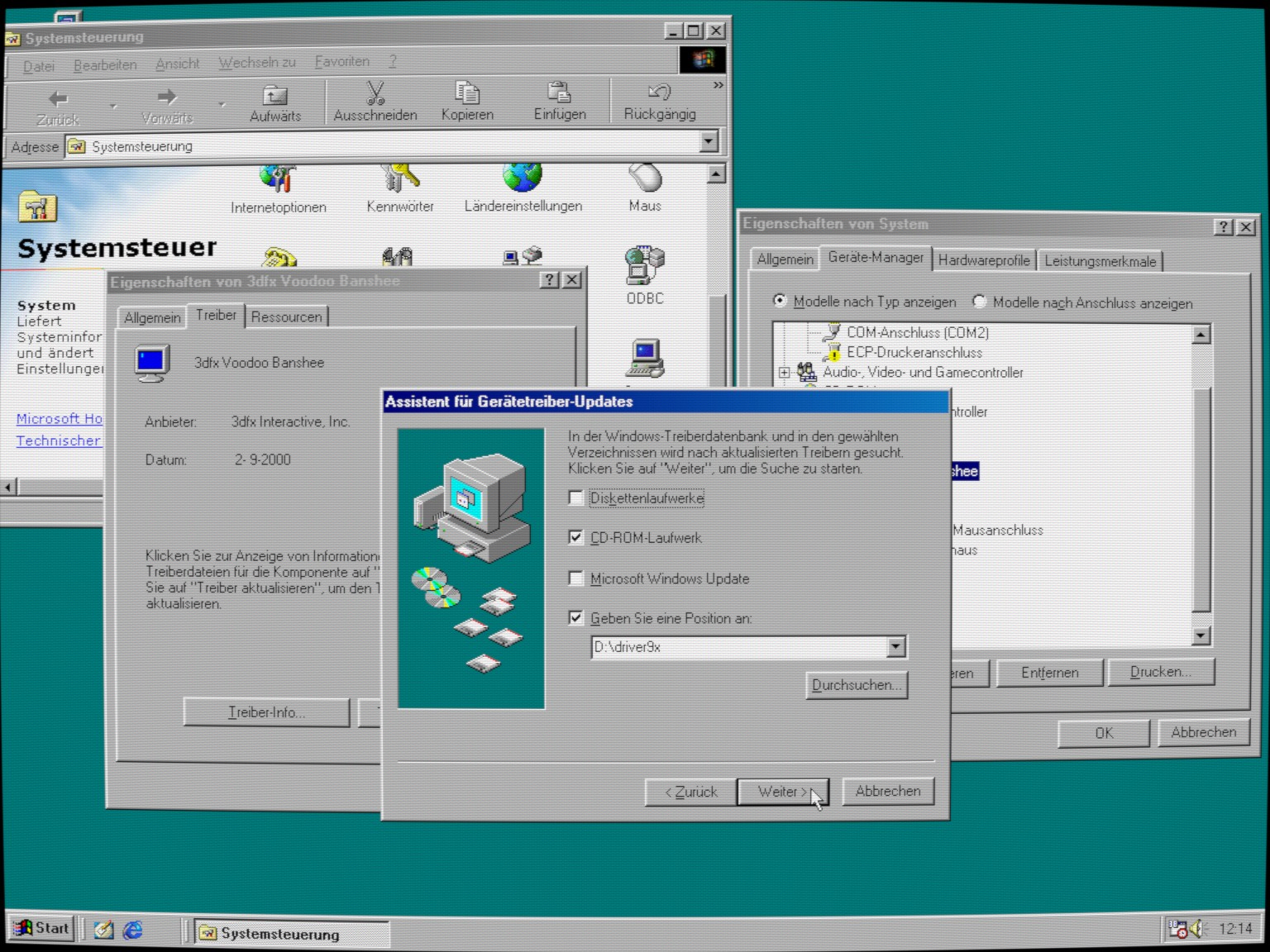Click the Kopieren toolbar icon
The image size is (1270, 952).
point(467,93)
